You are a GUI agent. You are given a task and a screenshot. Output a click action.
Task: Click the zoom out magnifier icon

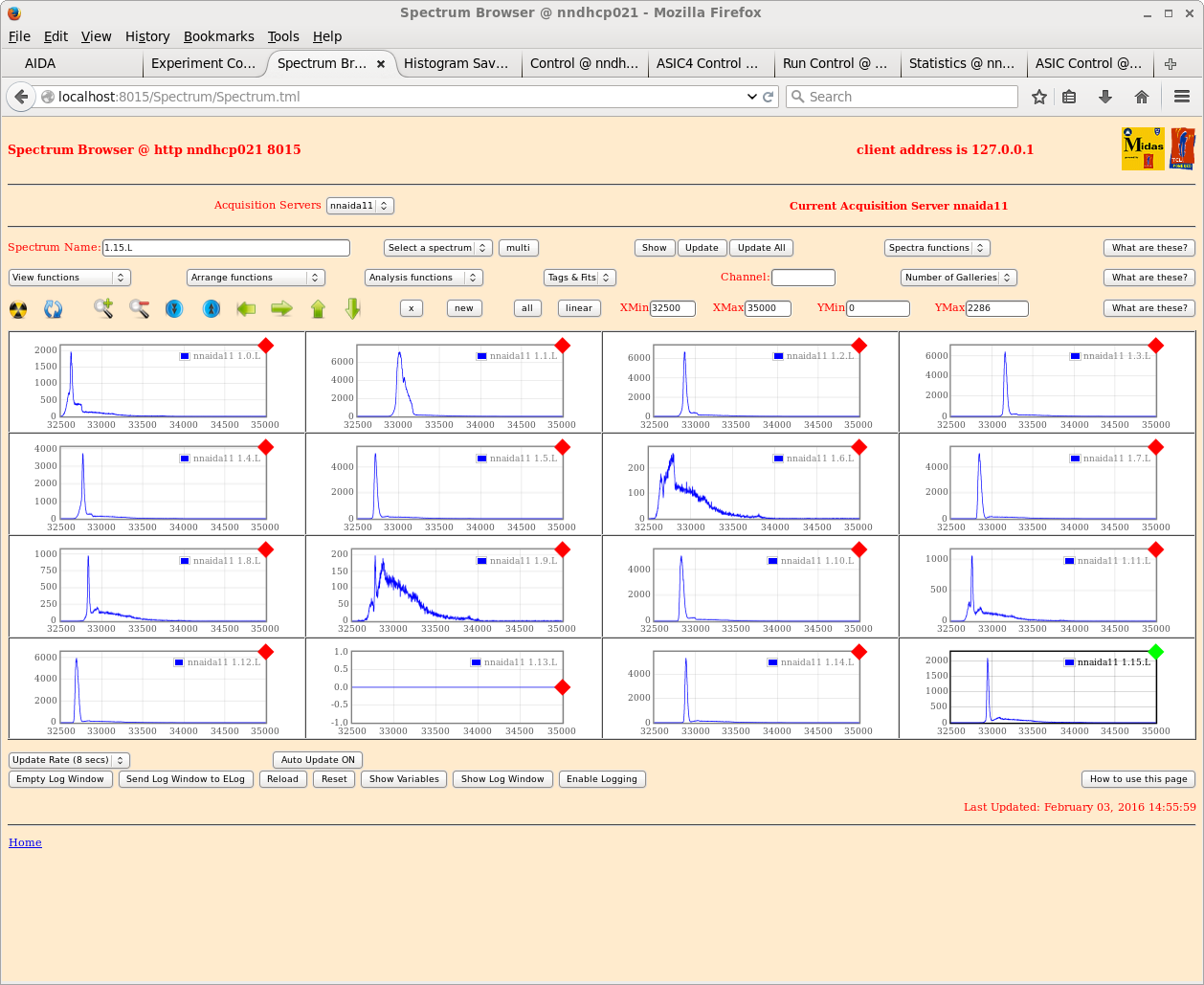point(140,308)
